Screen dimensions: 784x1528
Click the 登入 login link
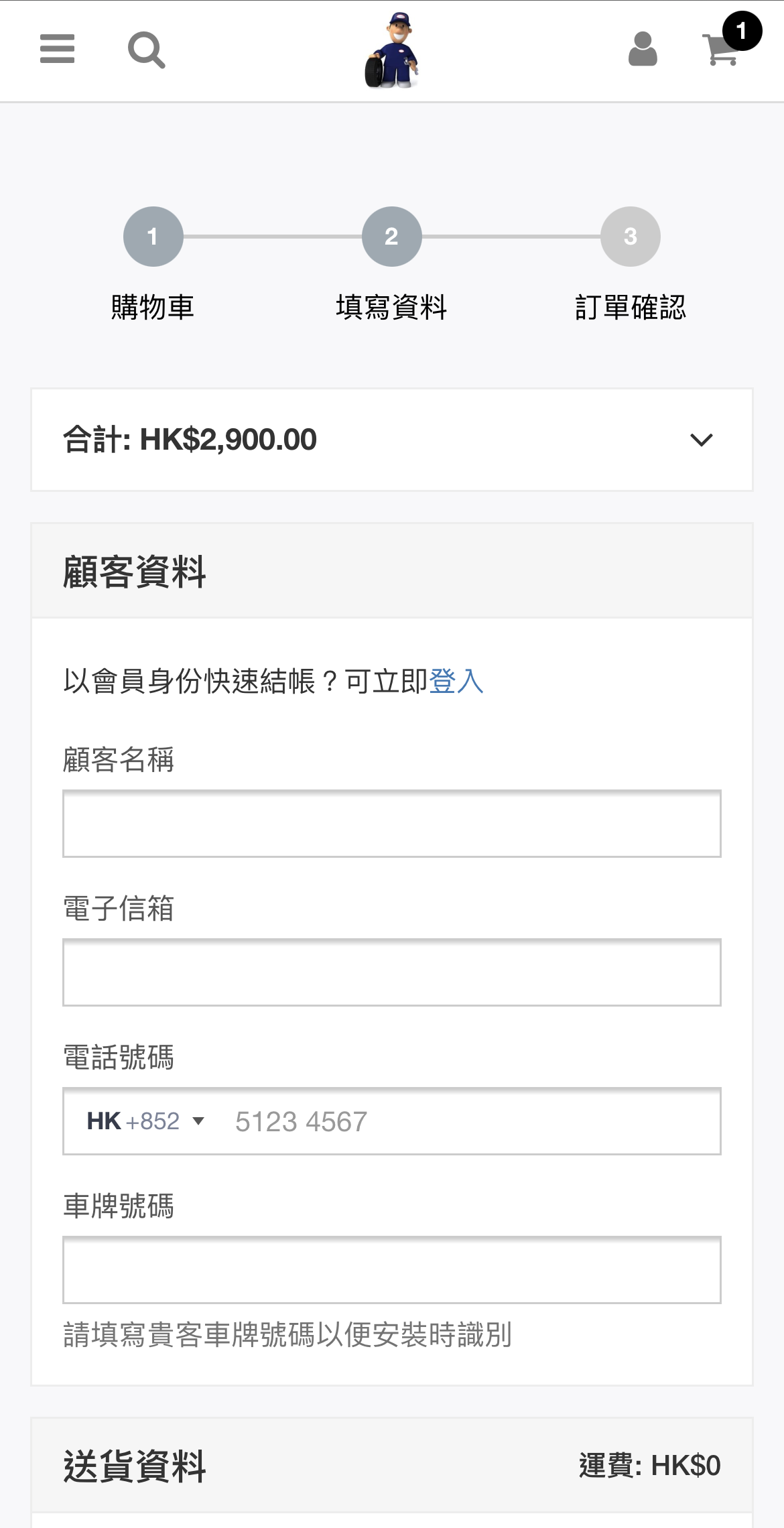coord(456,682)
